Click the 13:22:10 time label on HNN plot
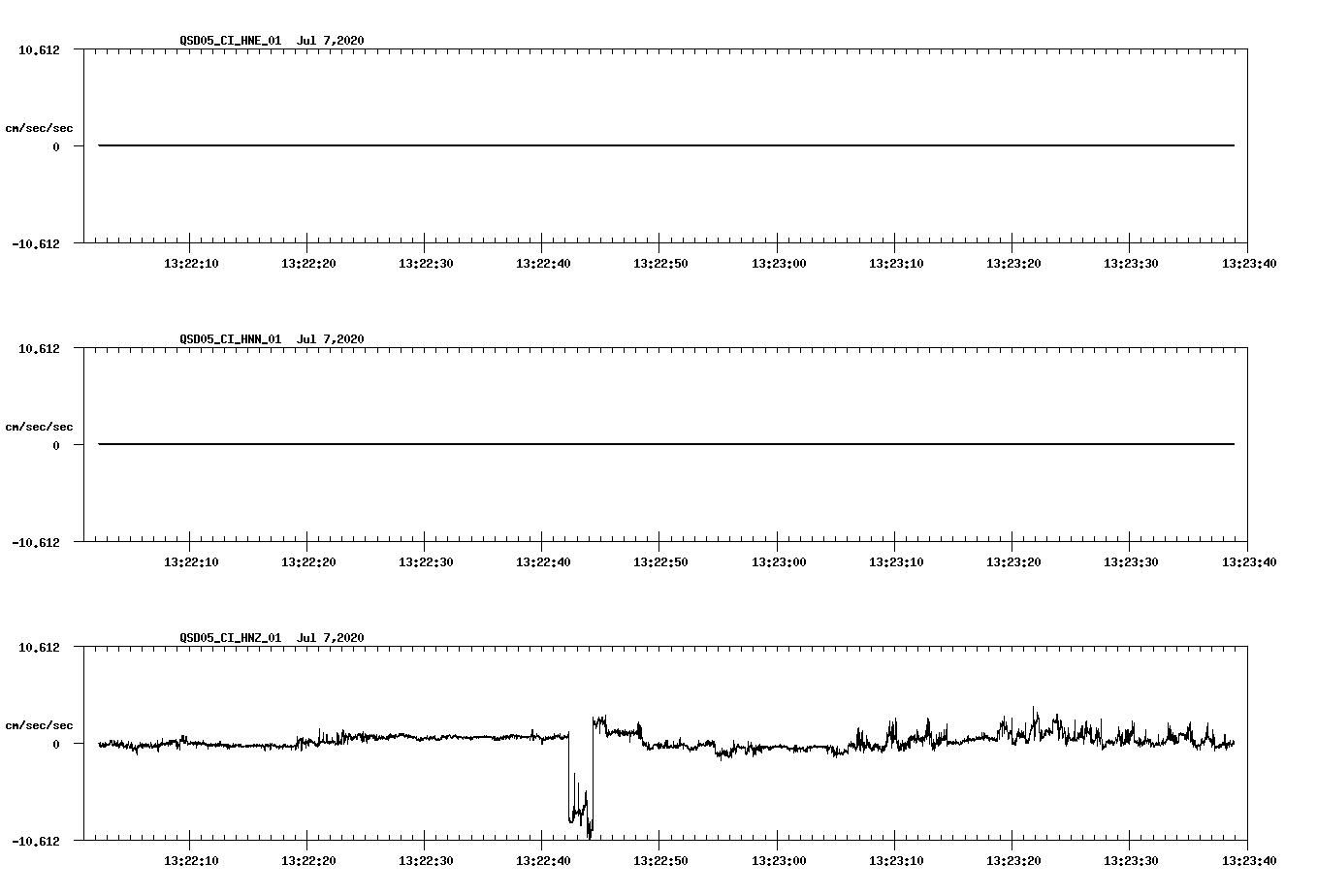 pos(191,562)
